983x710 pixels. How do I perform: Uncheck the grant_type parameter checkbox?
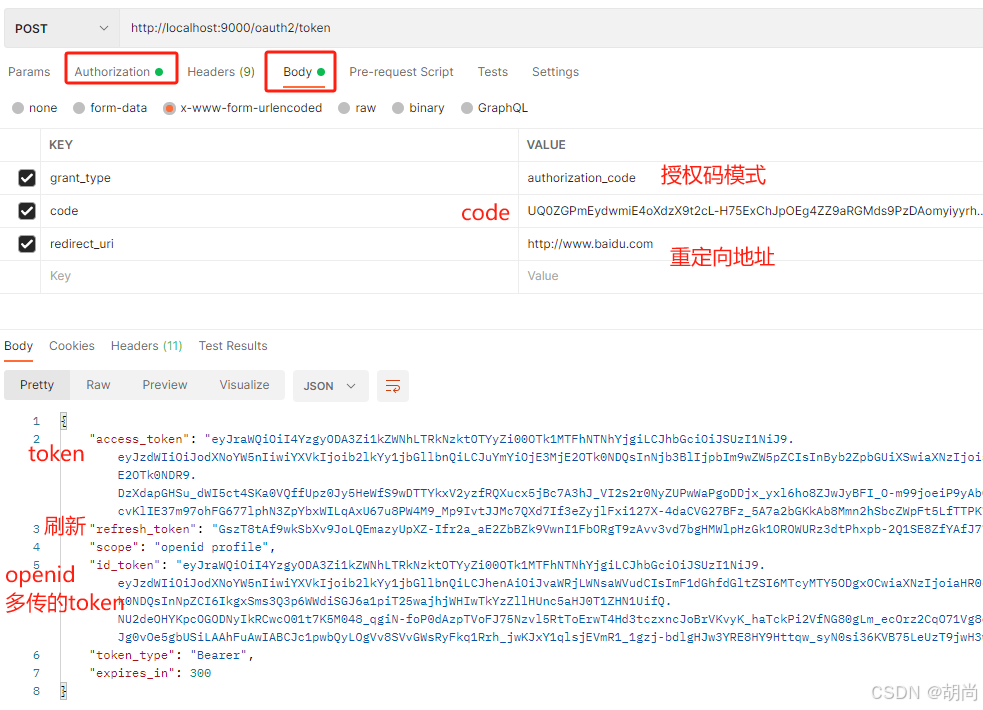point(27,178)
